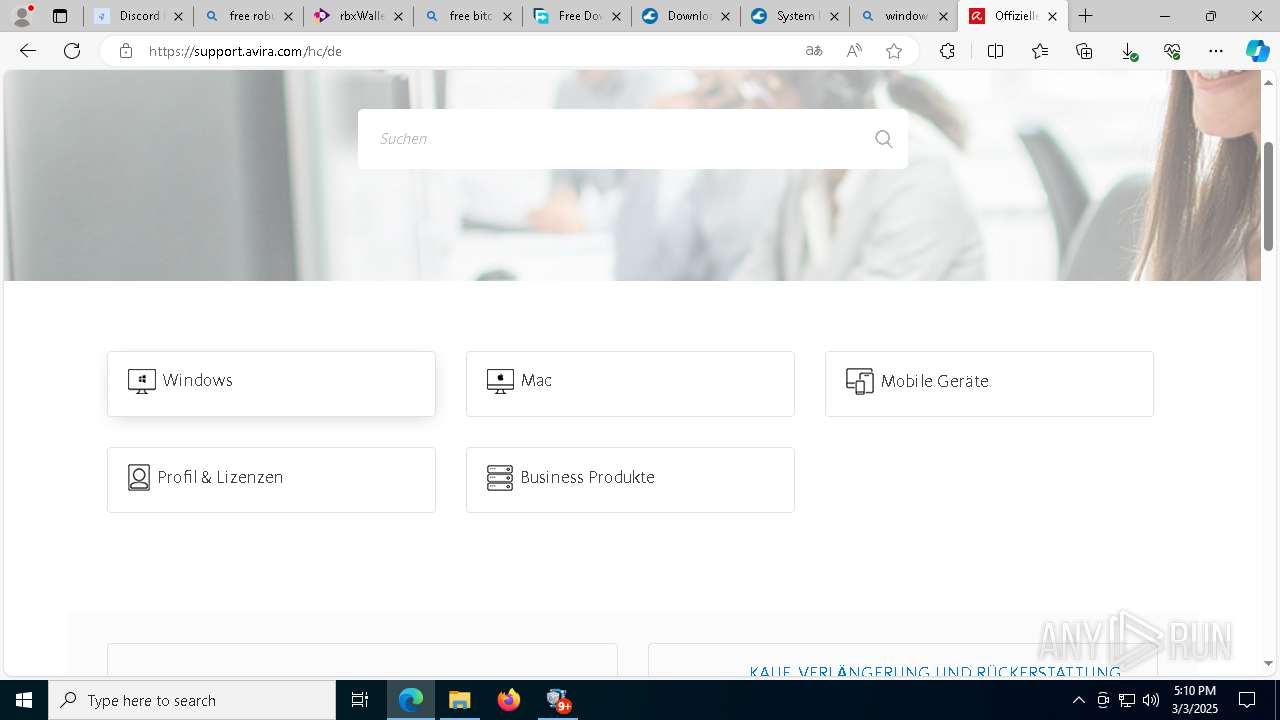Image resolution: width=1280 pixels, height=720 pixels.
Task: Open the Profil & Lizenzen category
Action: click(x=271, y=480)
